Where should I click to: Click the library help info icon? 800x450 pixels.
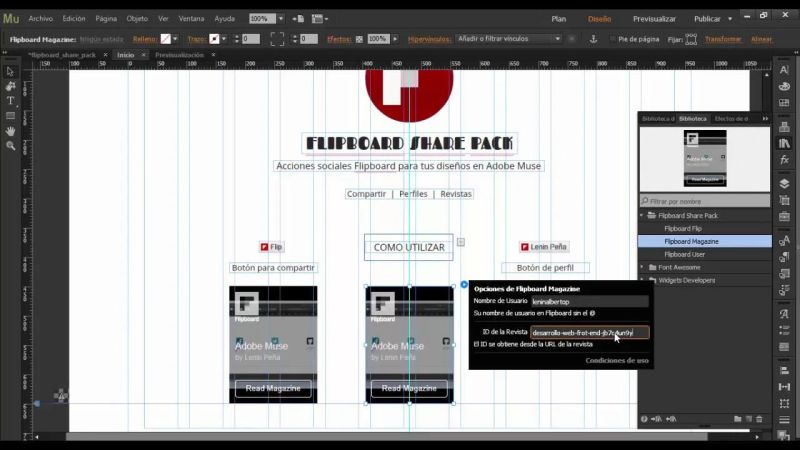[x=644, y=419]
